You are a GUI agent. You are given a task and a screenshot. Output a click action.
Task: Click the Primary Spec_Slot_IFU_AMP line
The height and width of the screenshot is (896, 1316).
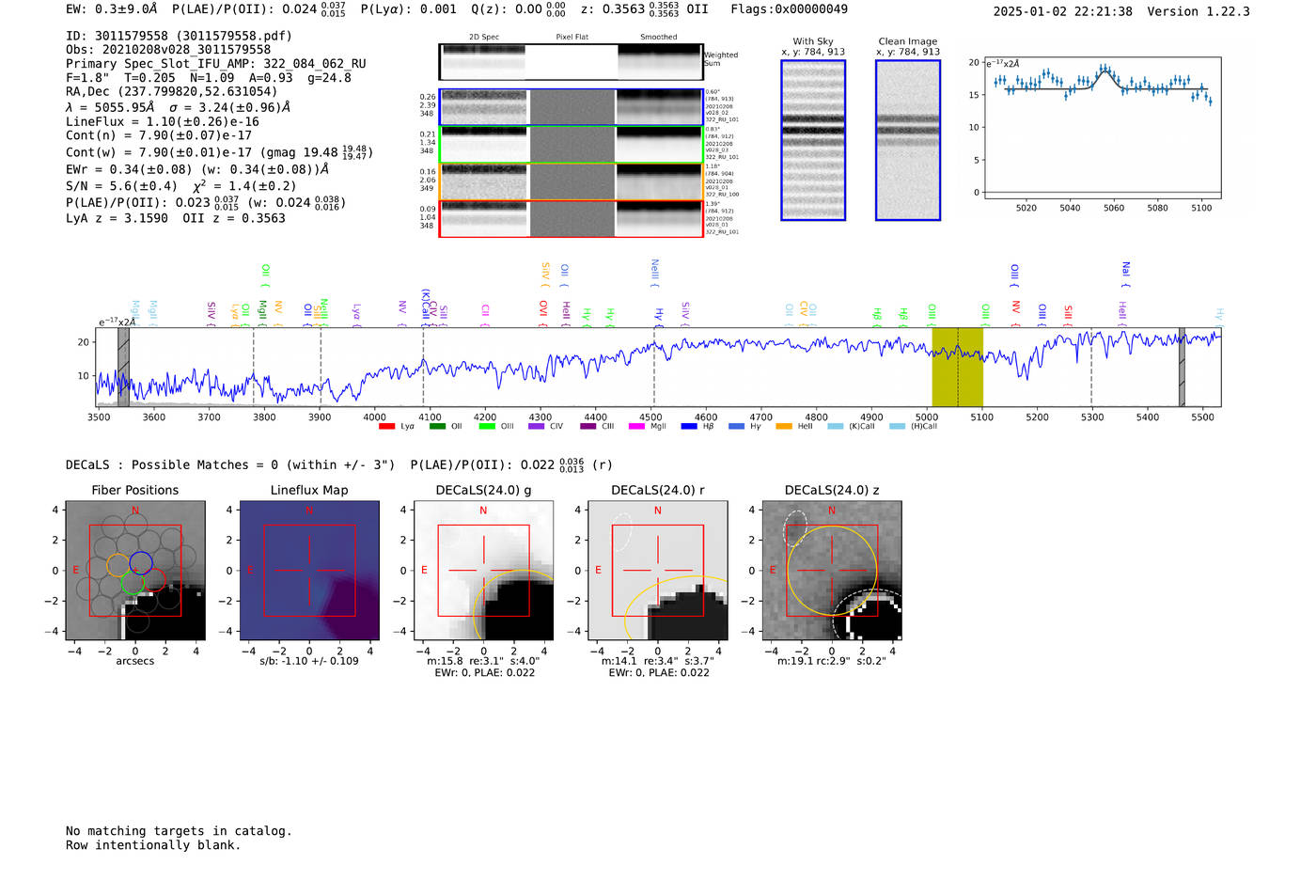pos(216,64)
